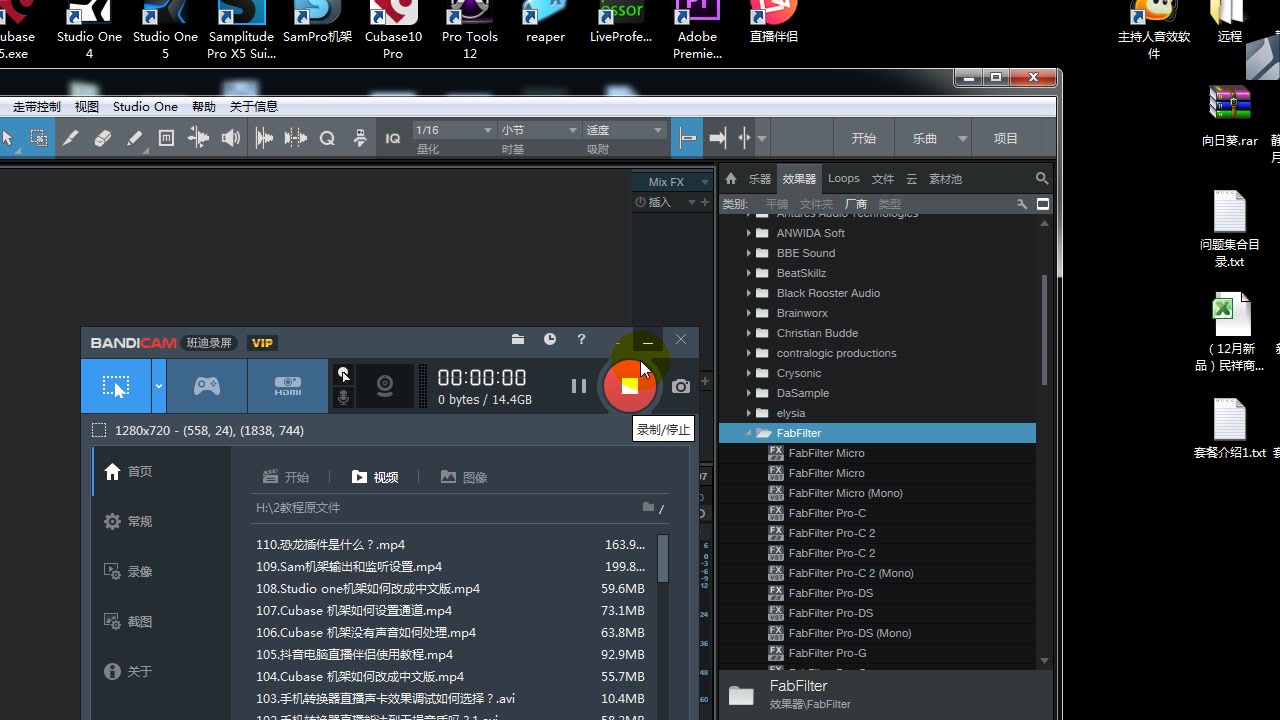Screen dimensions: 1280x720
Task: Open the Bandicam help question mark
Action: [x=581, y=340]
